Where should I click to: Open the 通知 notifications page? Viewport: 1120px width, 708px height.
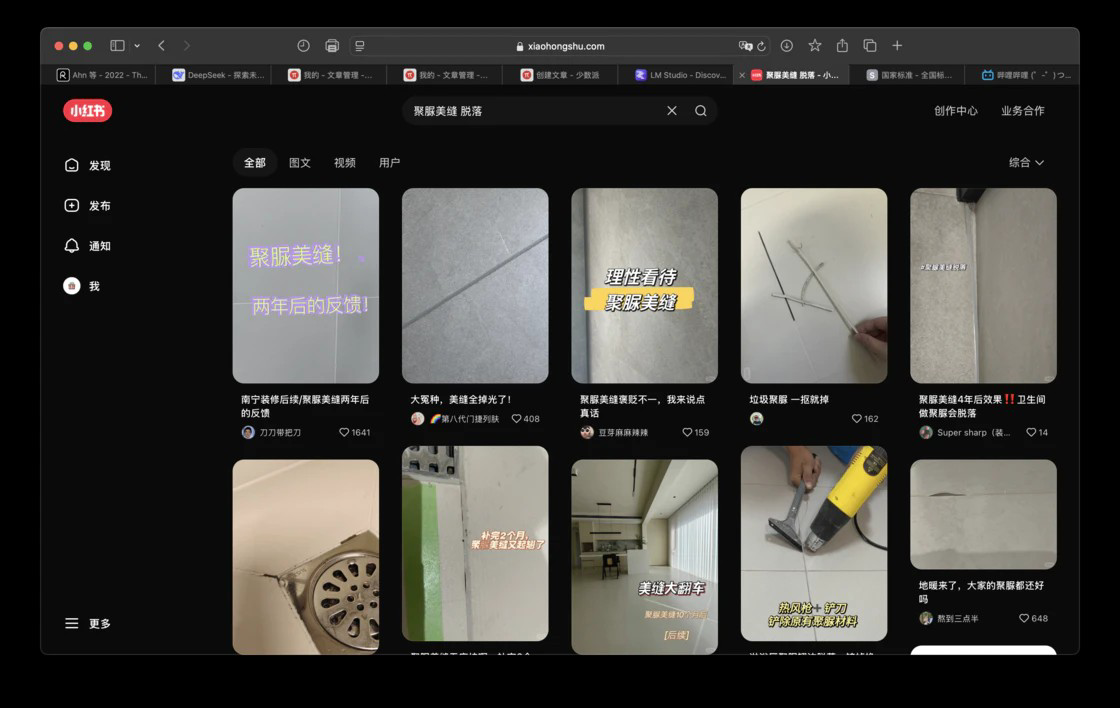(88, 246)
